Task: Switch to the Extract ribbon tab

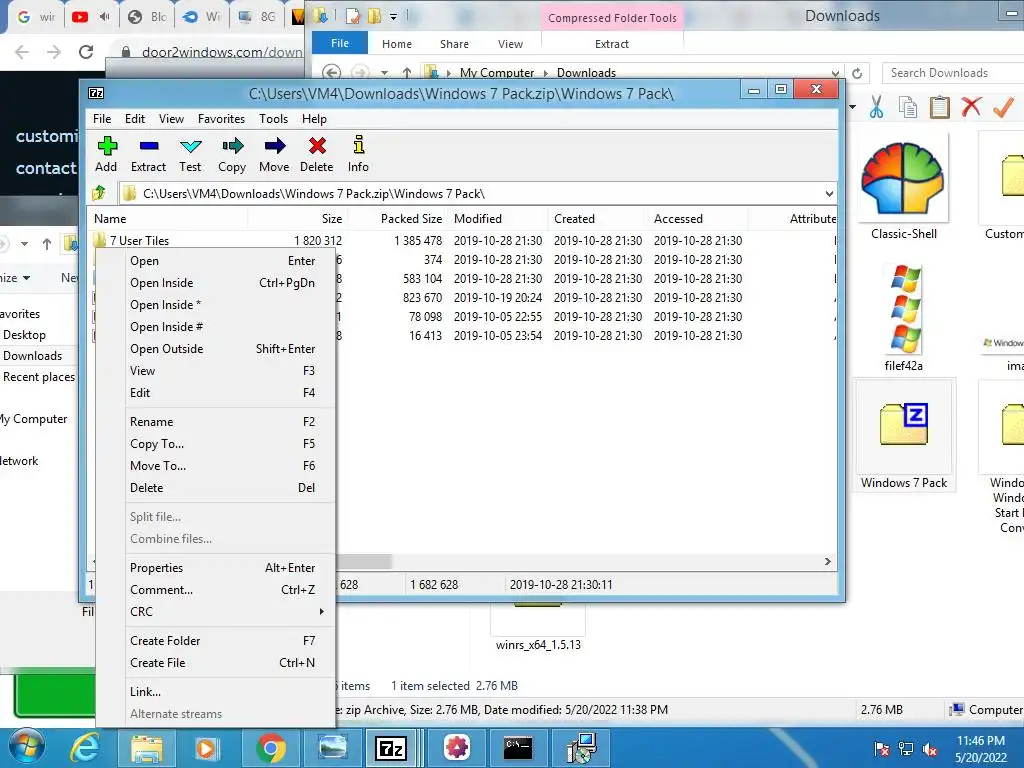Action: point(612,44)
